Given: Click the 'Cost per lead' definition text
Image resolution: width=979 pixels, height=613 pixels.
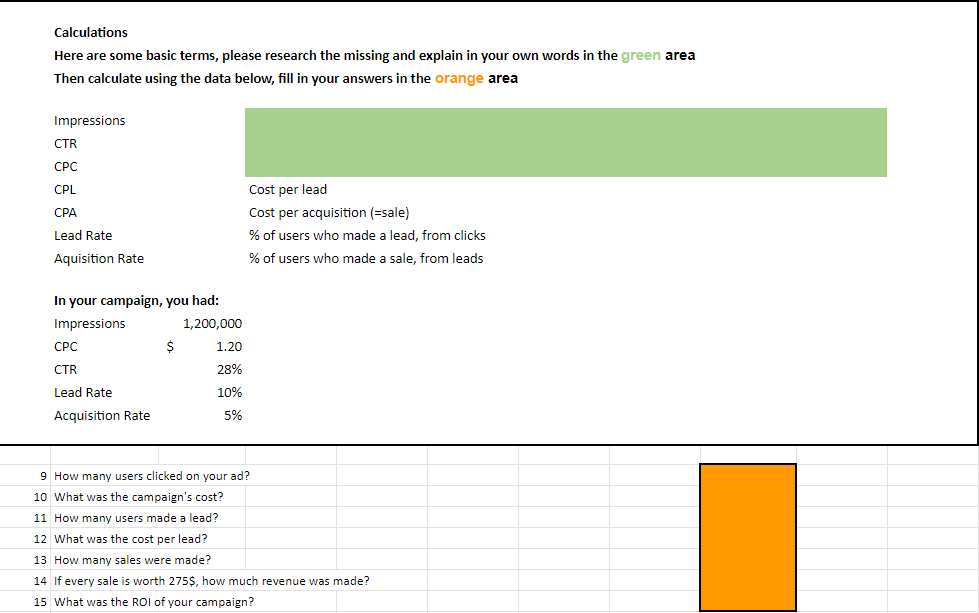Looking at the screenshot, I should click(288, 190).
